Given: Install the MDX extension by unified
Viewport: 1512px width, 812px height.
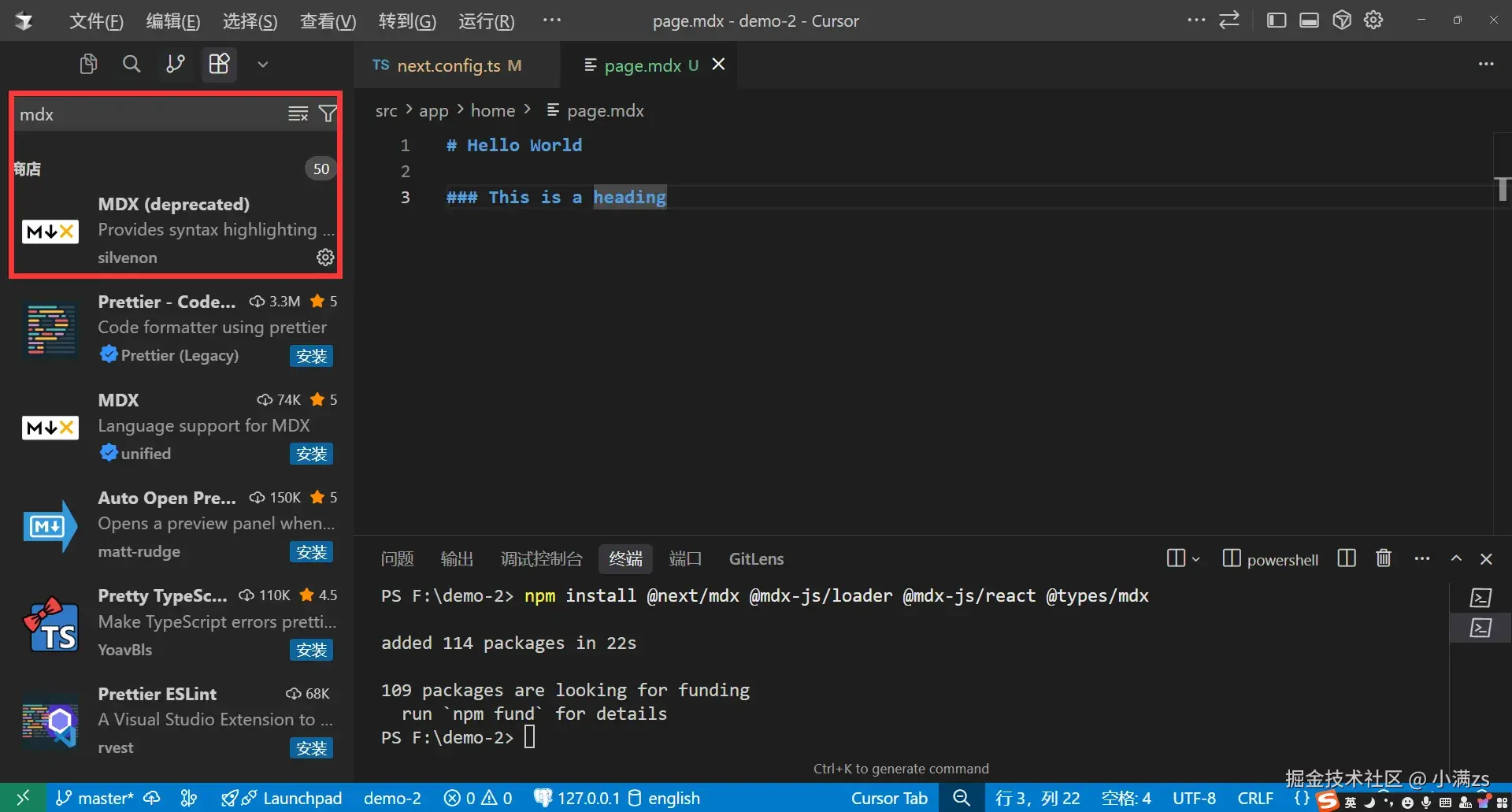Looking at the screenshot, I should coord(312,454).
